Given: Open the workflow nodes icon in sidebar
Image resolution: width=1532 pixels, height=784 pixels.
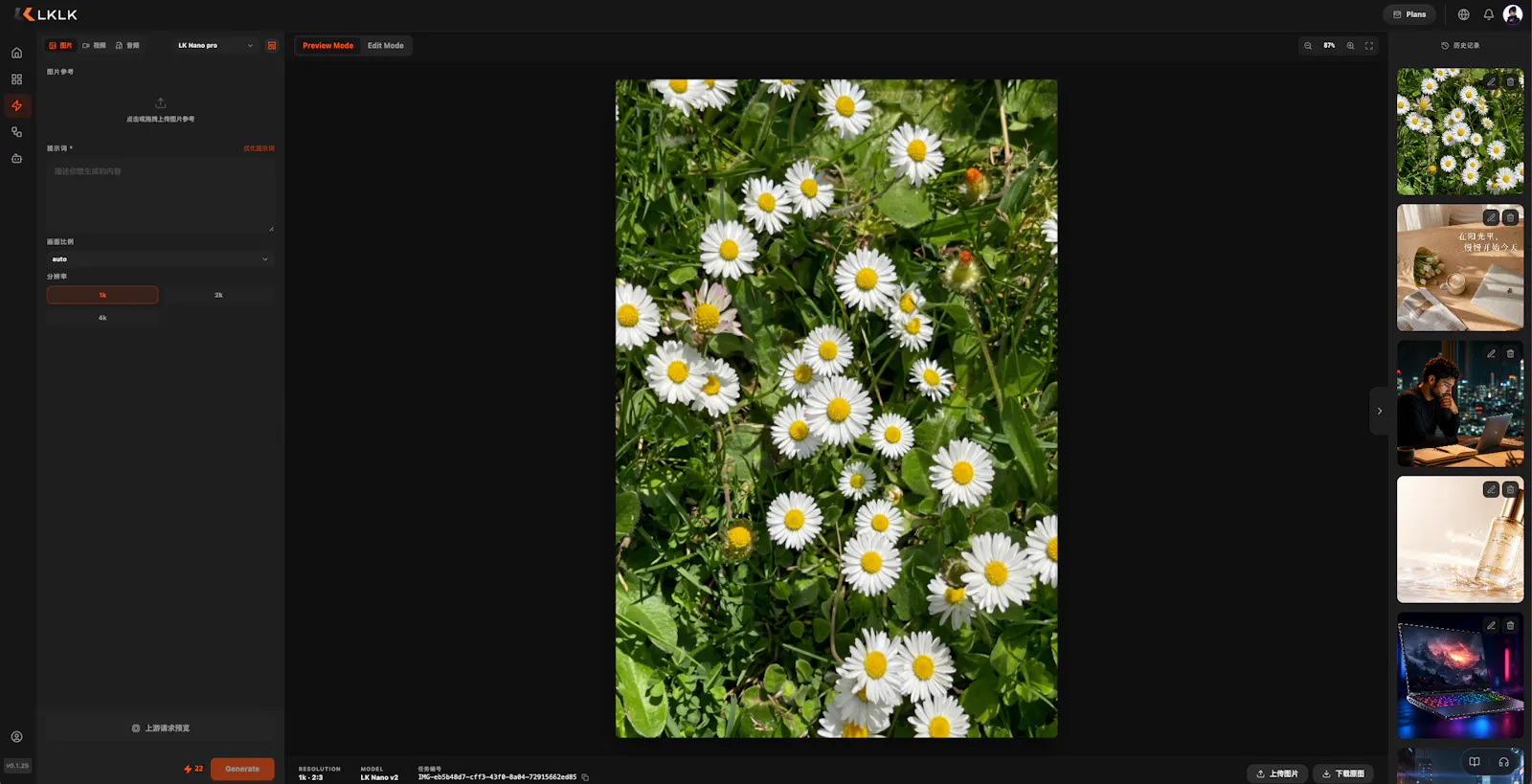Looking at the screenshot, I should 16,132.
